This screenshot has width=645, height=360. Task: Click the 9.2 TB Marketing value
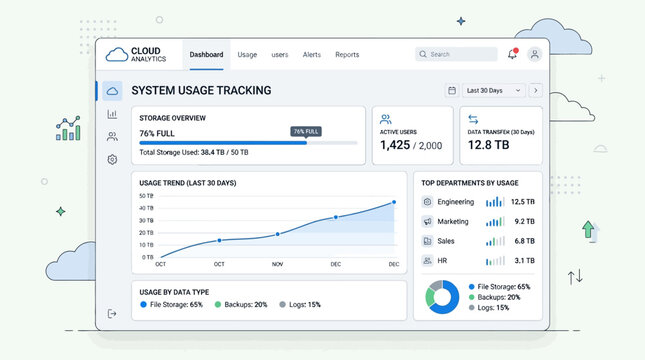click(x=524, y=221)
